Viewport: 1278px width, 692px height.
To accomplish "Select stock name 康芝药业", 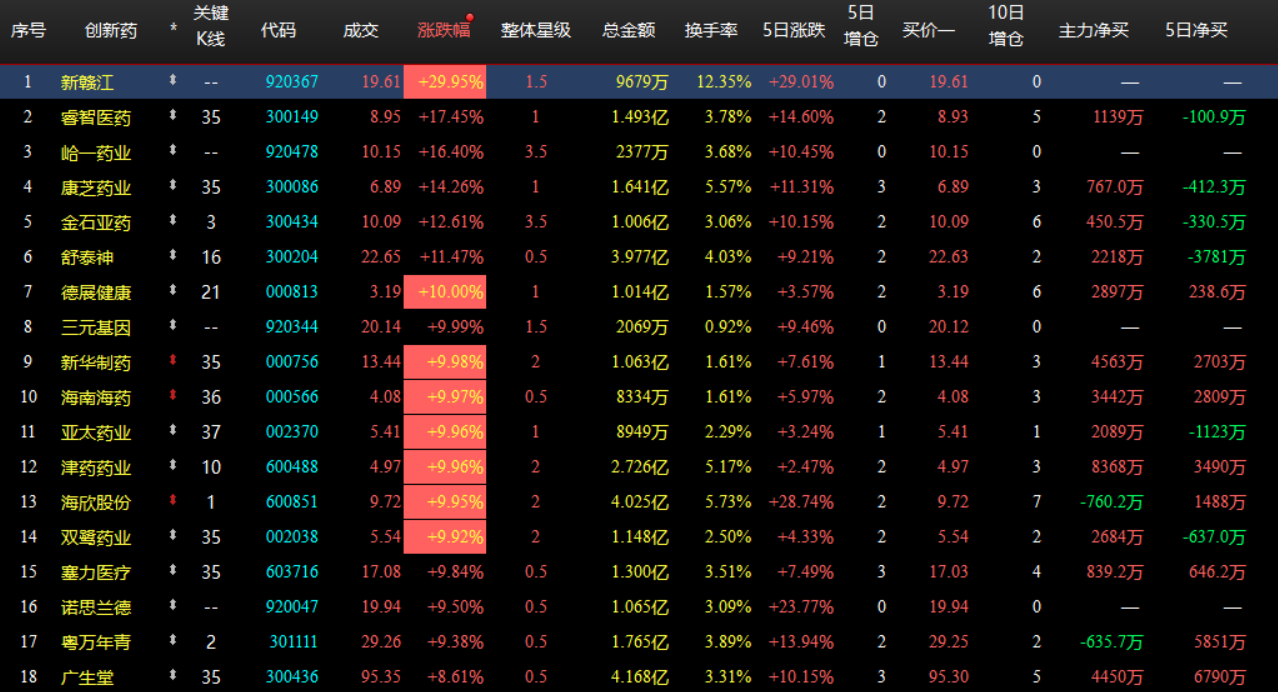I will 96,187.
